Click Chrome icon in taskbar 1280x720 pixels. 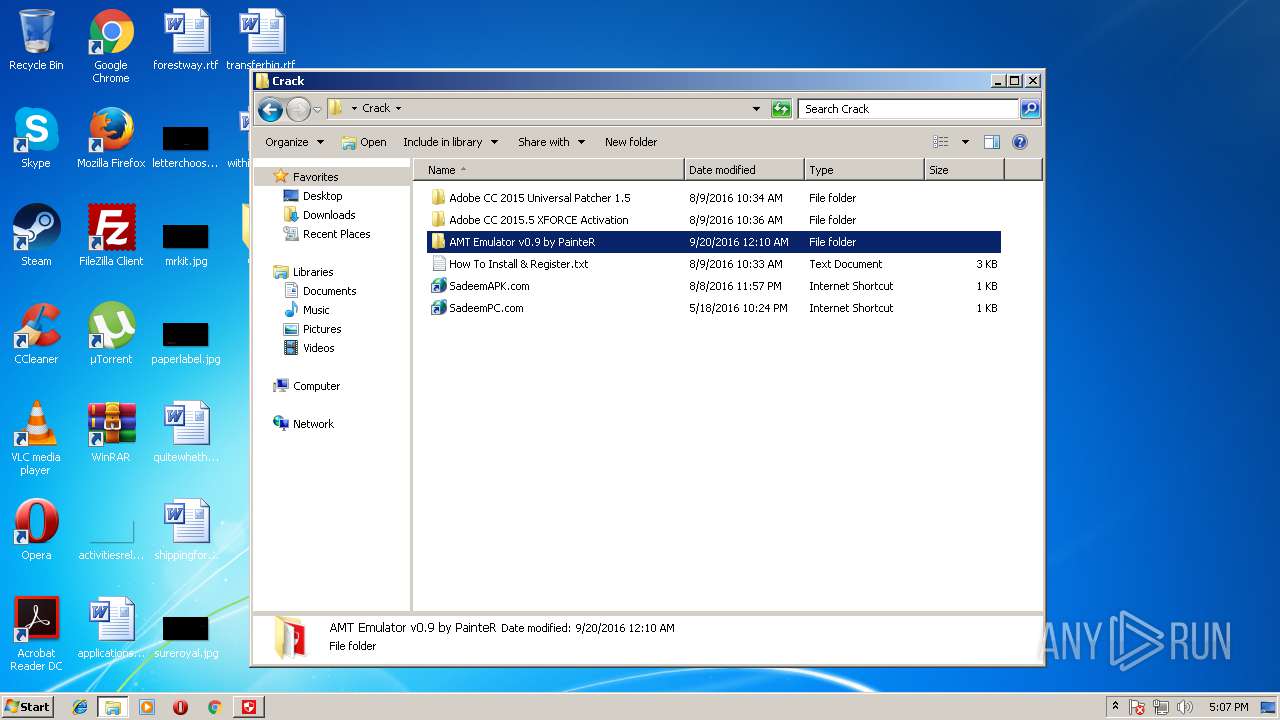[214, 707]
